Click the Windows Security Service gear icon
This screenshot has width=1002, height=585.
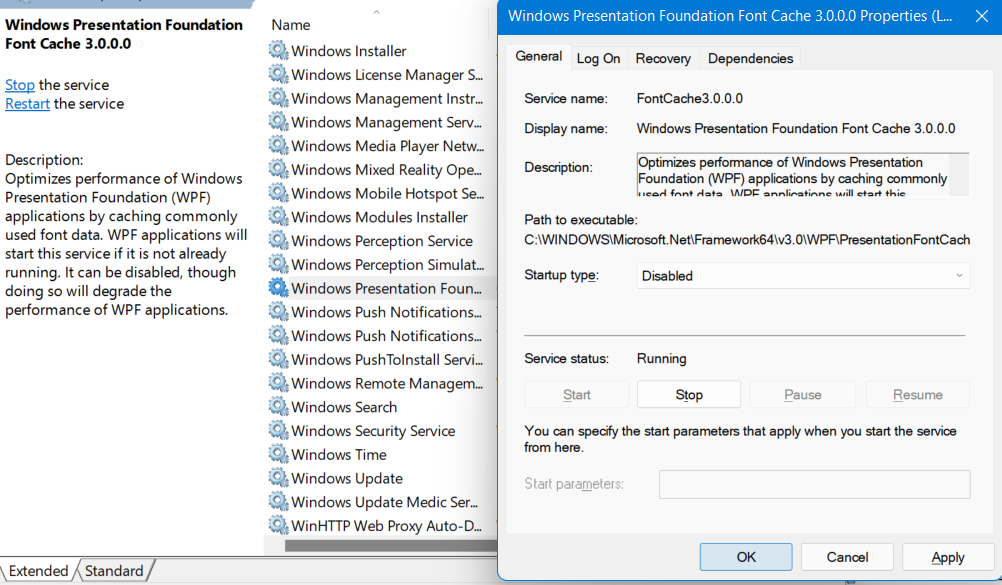tap(278, 431)
